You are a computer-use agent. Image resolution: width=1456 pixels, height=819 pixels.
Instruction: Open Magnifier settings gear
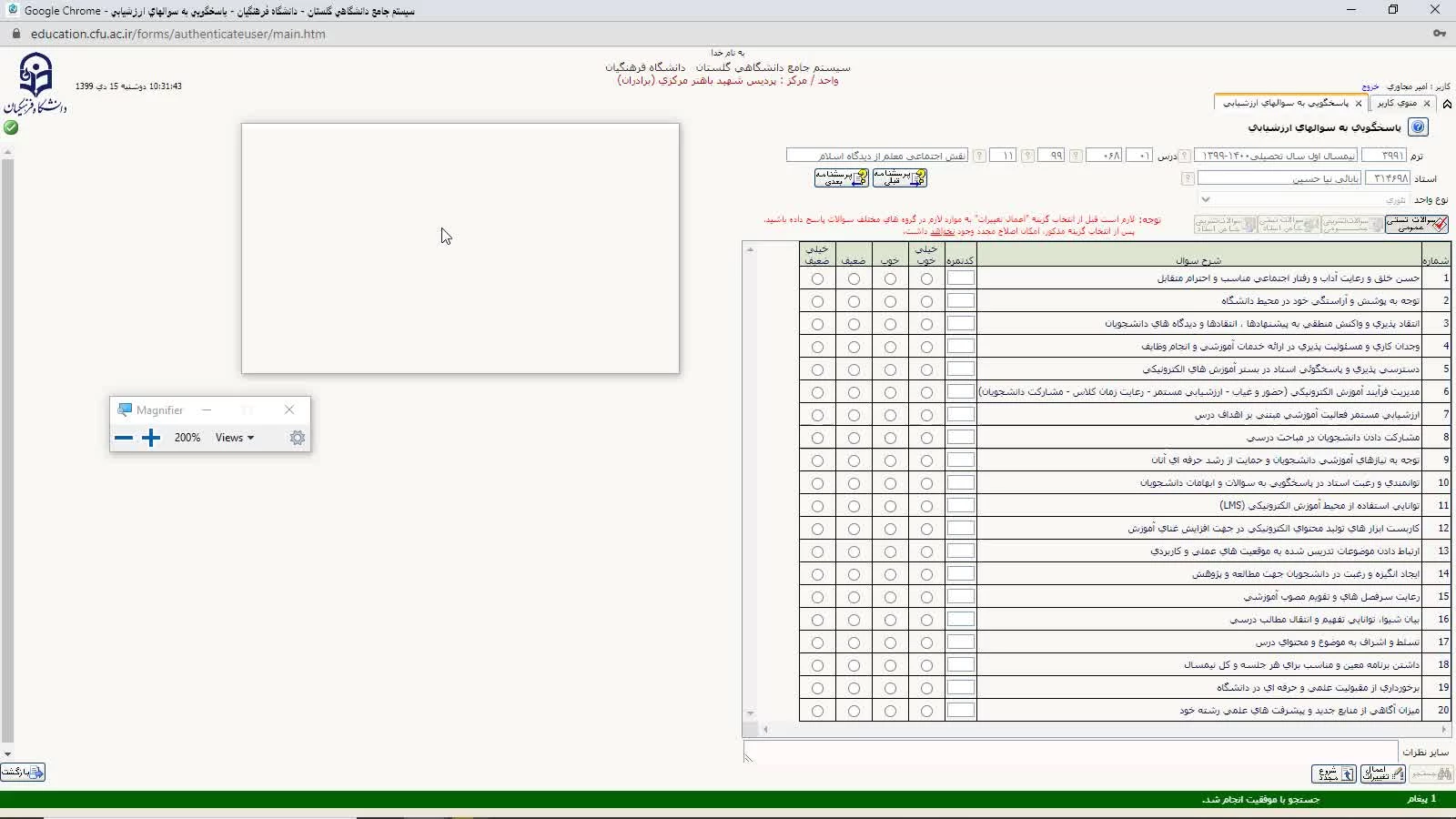tap(298, 438)
